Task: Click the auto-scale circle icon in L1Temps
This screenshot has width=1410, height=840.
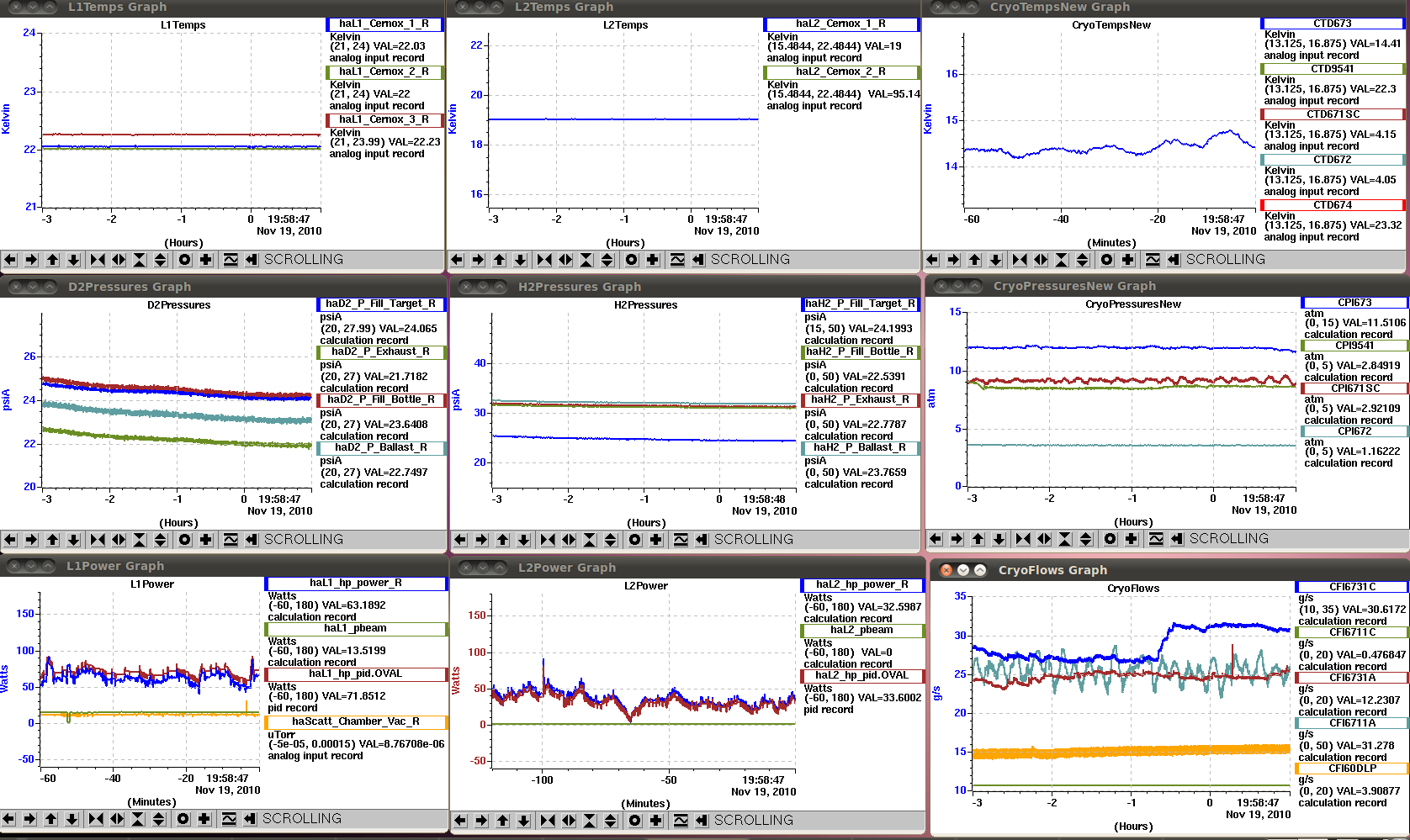Action: 185,260
